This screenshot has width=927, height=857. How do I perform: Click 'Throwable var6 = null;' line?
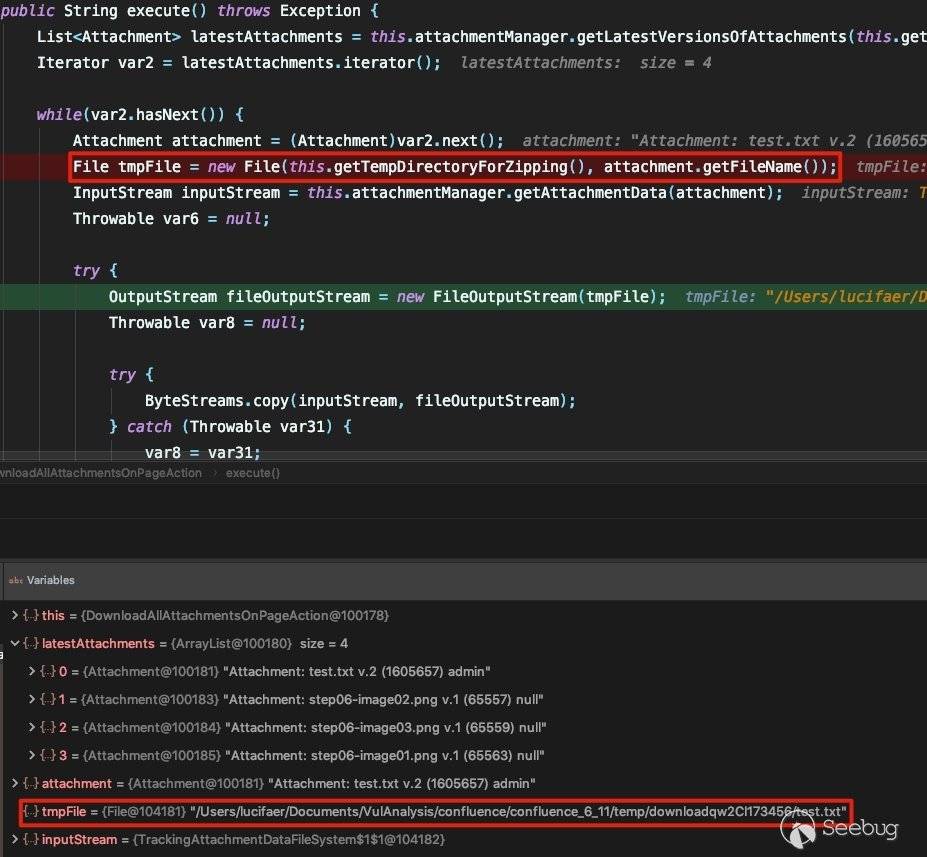(171, 219)
